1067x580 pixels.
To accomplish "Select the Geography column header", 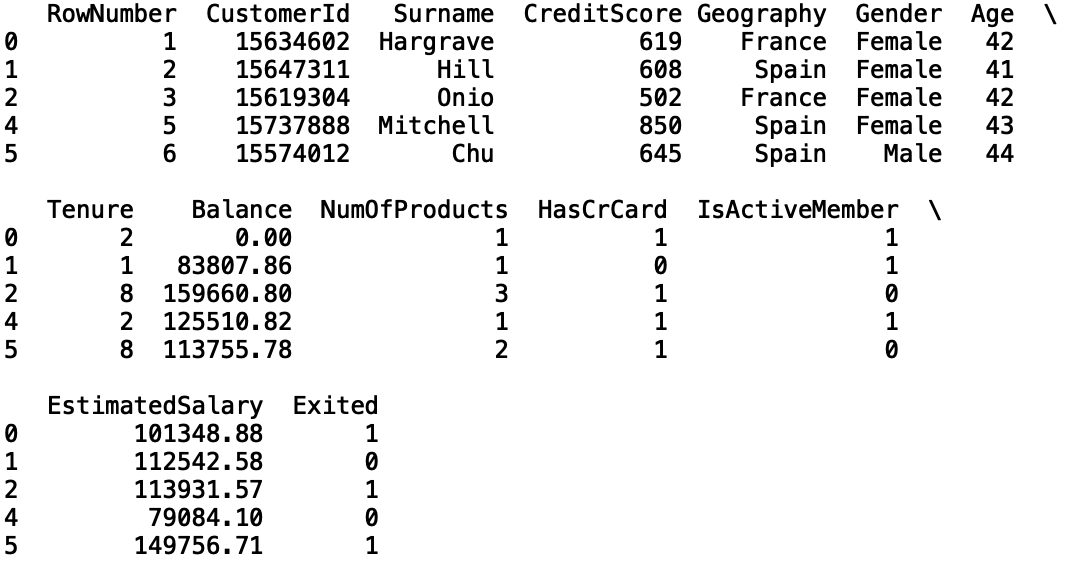I will 761,15.
